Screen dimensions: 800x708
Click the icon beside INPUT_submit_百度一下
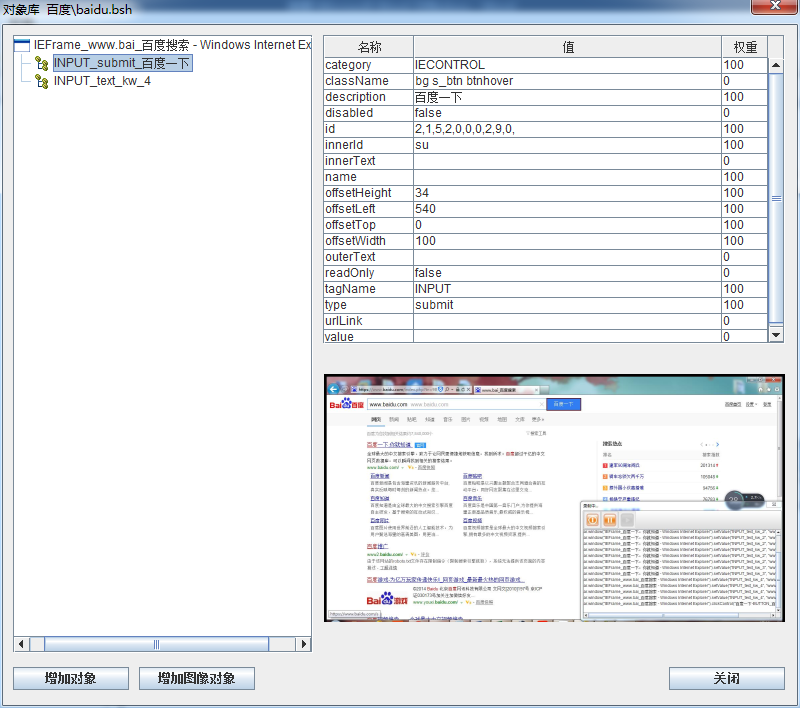click(41, 63)
